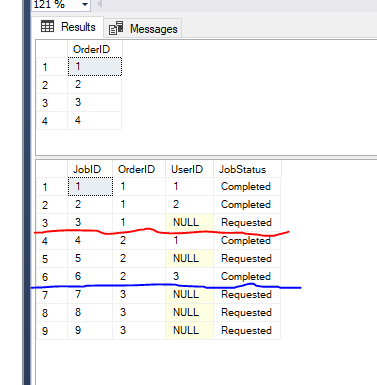The height and width of the screenshot is (385, 377).
Task: Select the OrderID cell 4 in the top grid
Action: tap(95, 120)
